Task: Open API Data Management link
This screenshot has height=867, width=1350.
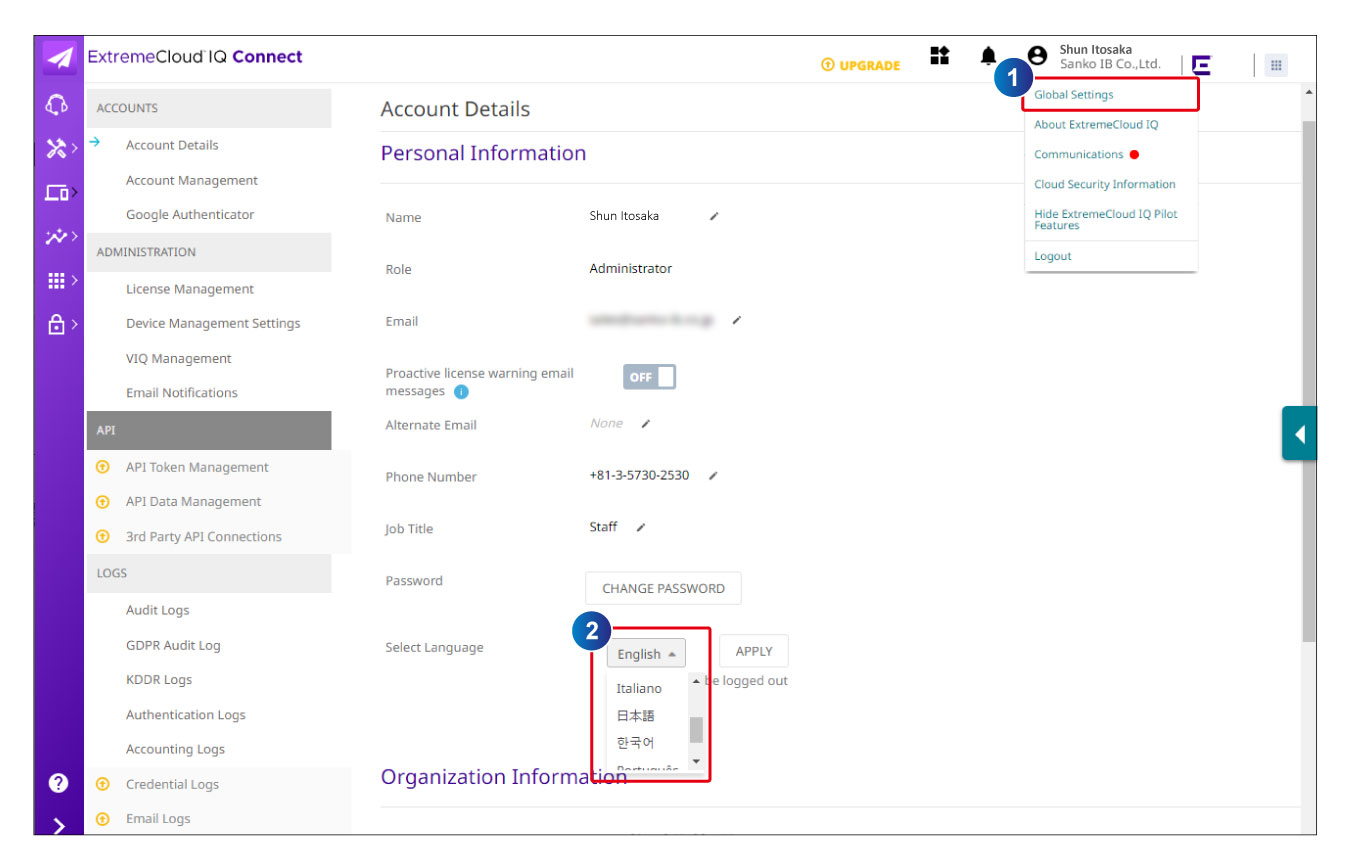Action: (x=193, y=502)
